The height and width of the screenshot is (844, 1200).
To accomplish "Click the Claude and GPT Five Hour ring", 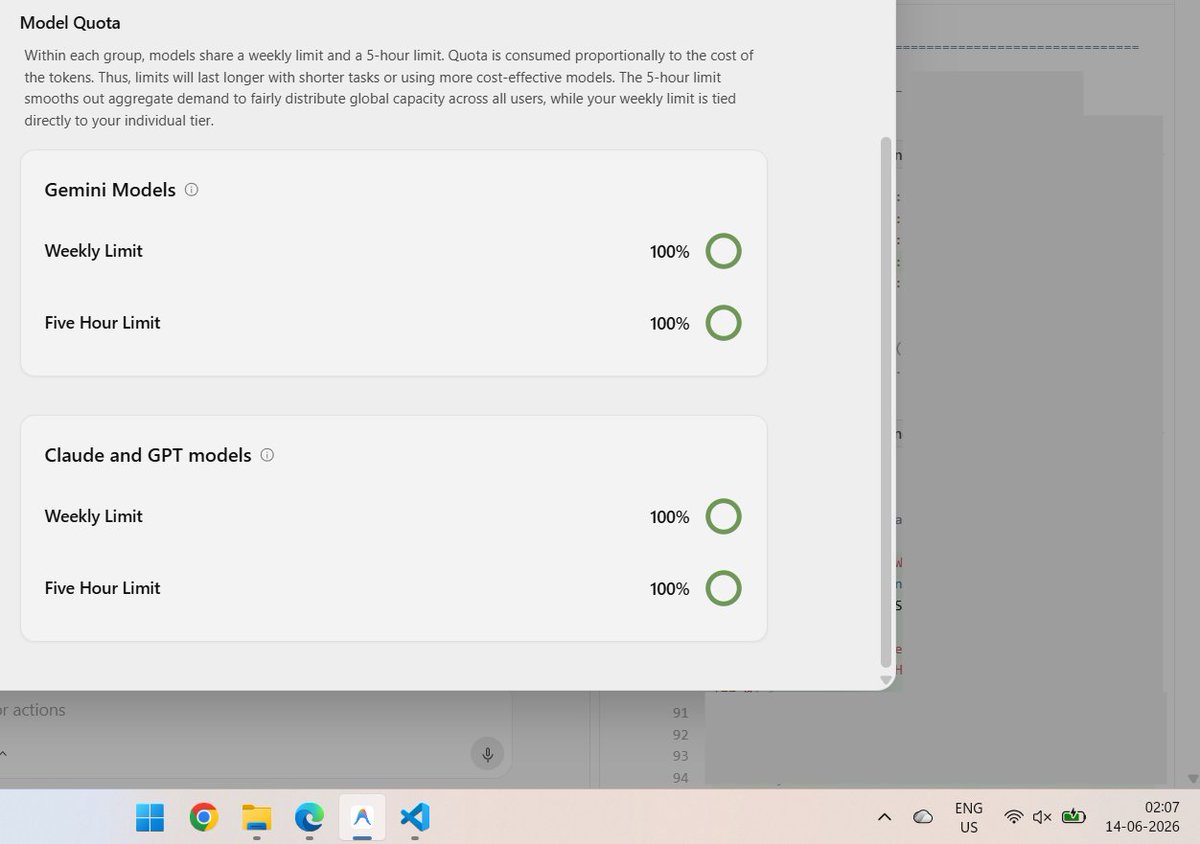I will (724, 588).
